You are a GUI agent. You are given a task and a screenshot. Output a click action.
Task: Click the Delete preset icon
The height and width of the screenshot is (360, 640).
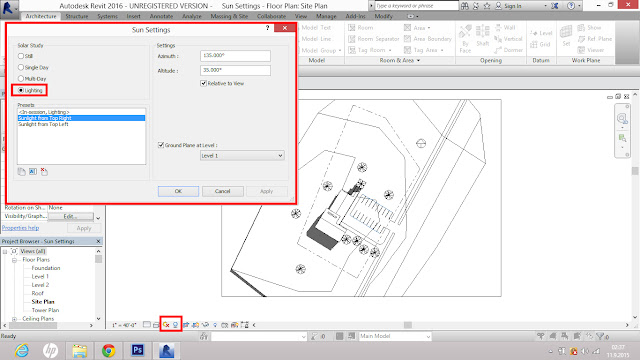tap(44, 172)
